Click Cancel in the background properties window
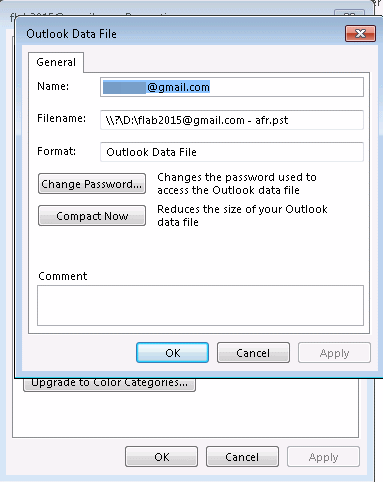The width and height of the screenshot is (383, 482). pyautogui.click(x=242, y=457)
